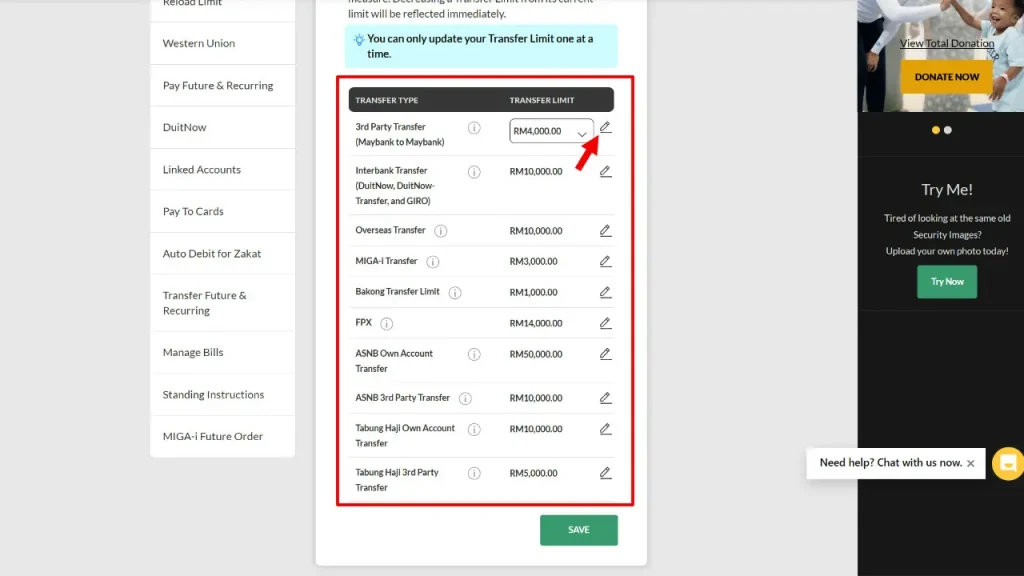Select the first yellow carousel dot
Screen dimensions: 1024x576
(936, 130)
